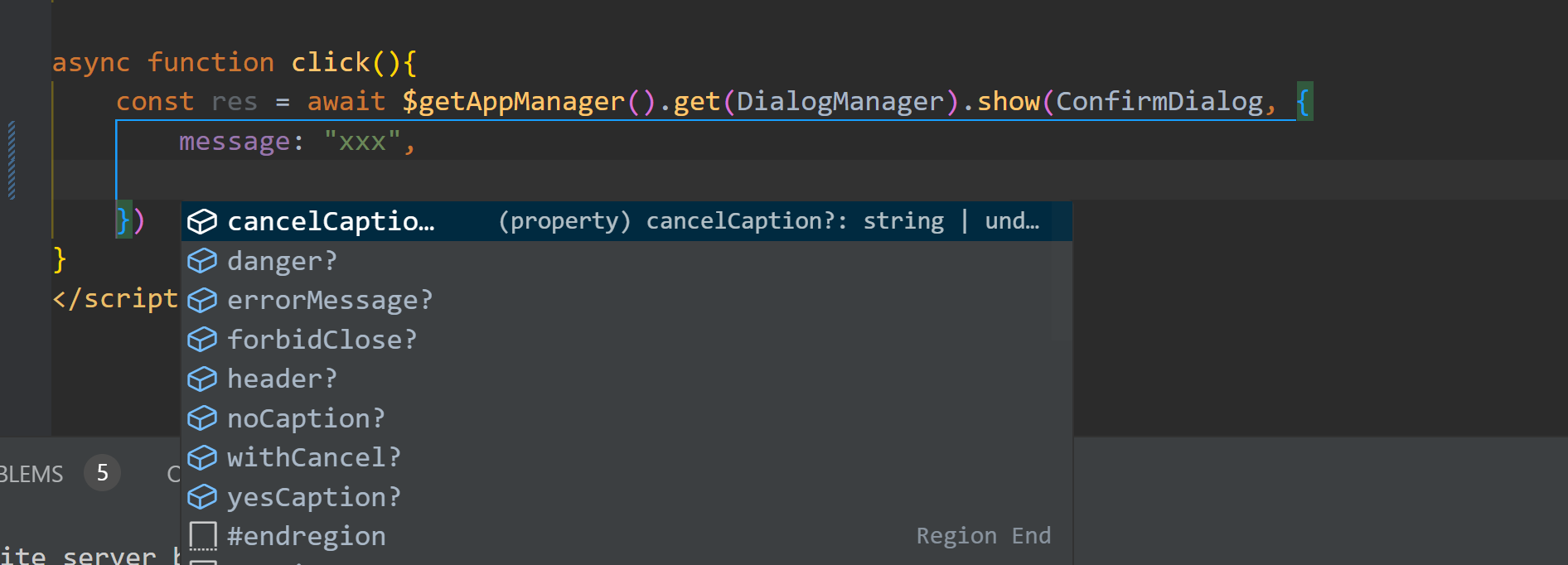Open the Problems panel tab
The image size is (1568, 565).
tap(31, 474)
